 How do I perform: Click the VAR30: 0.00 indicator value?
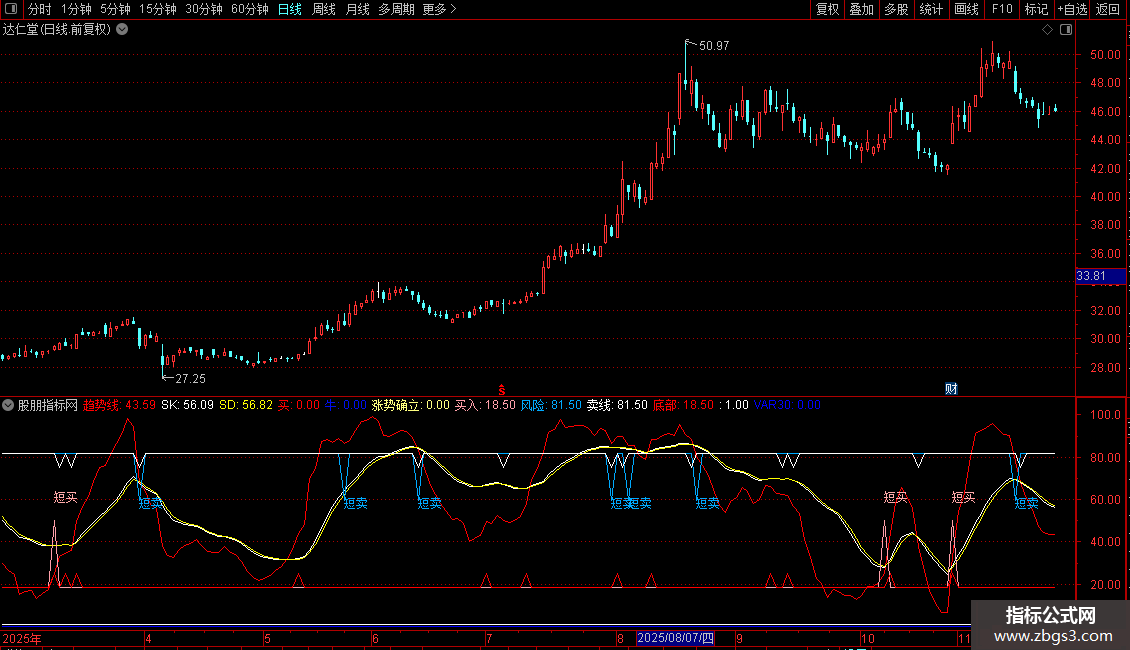coord(787,405)
